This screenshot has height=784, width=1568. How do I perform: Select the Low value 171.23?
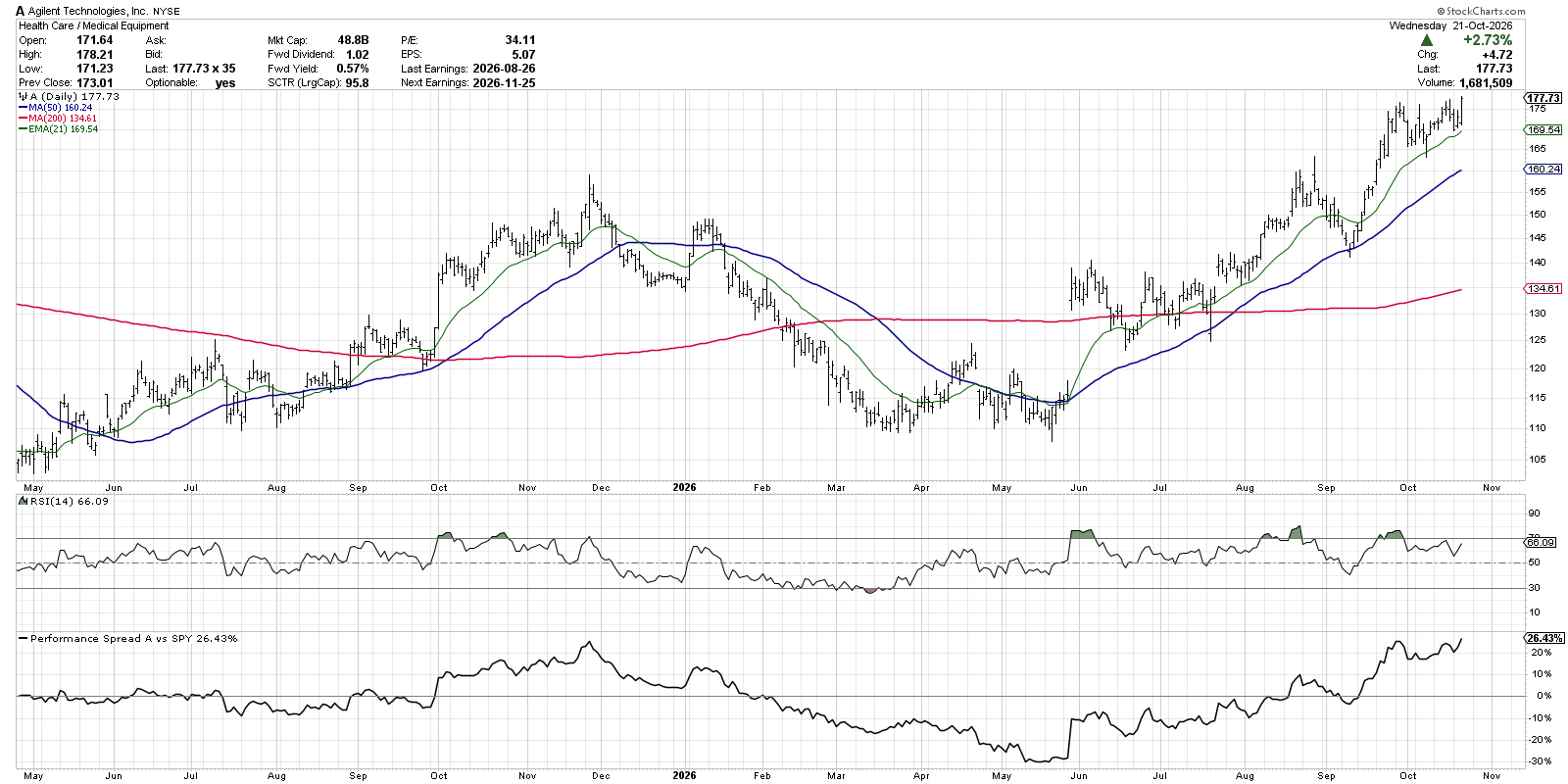(x=95, y=69)
